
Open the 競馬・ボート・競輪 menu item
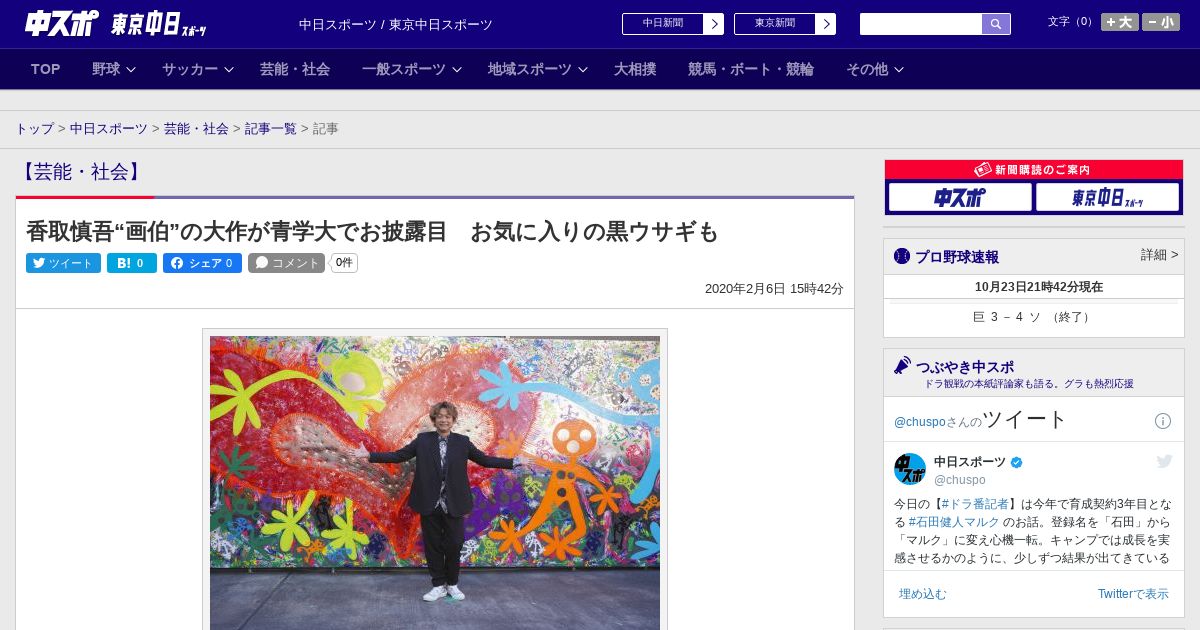pyautogui.click(x=751, y=69)
